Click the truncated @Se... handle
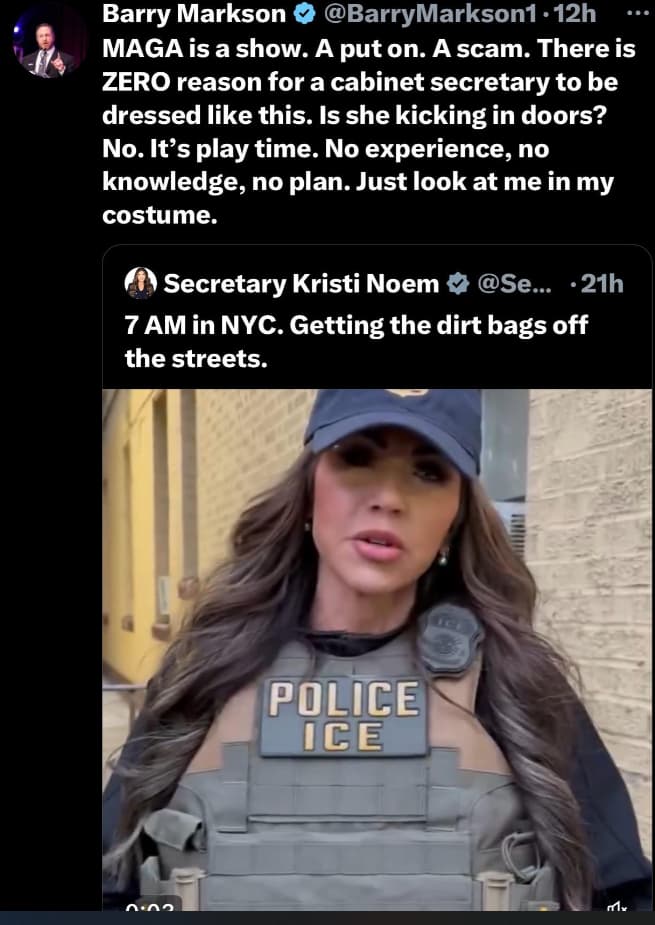 [x=513, y=284]
